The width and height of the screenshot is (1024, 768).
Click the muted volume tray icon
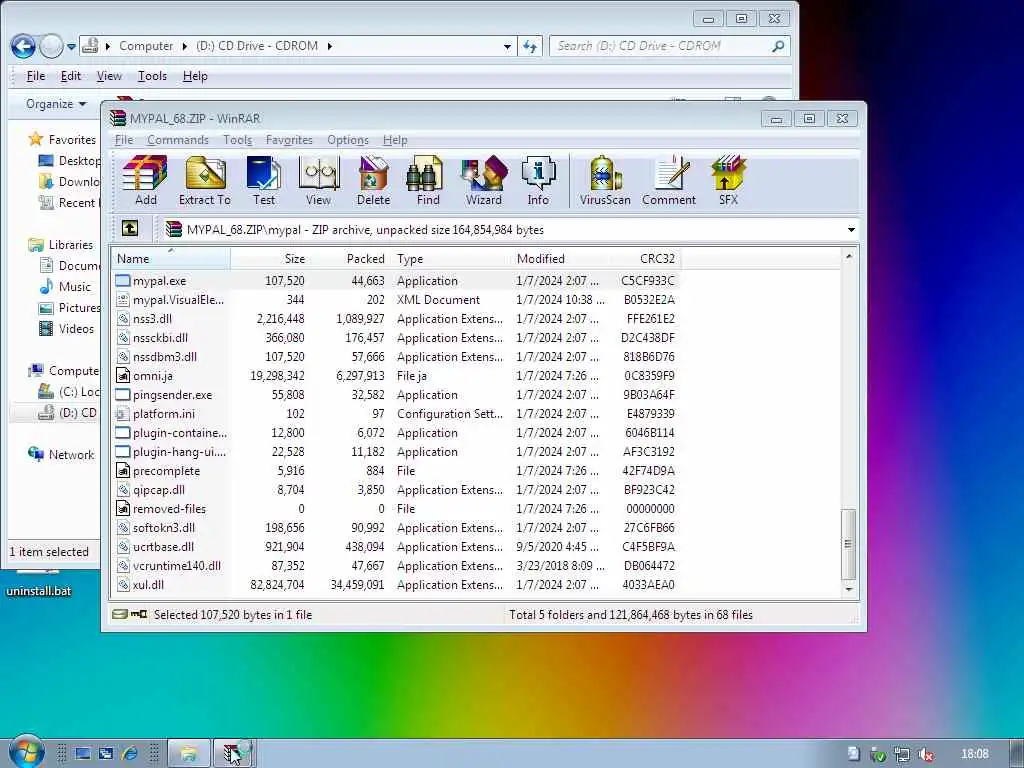(925, 754)
